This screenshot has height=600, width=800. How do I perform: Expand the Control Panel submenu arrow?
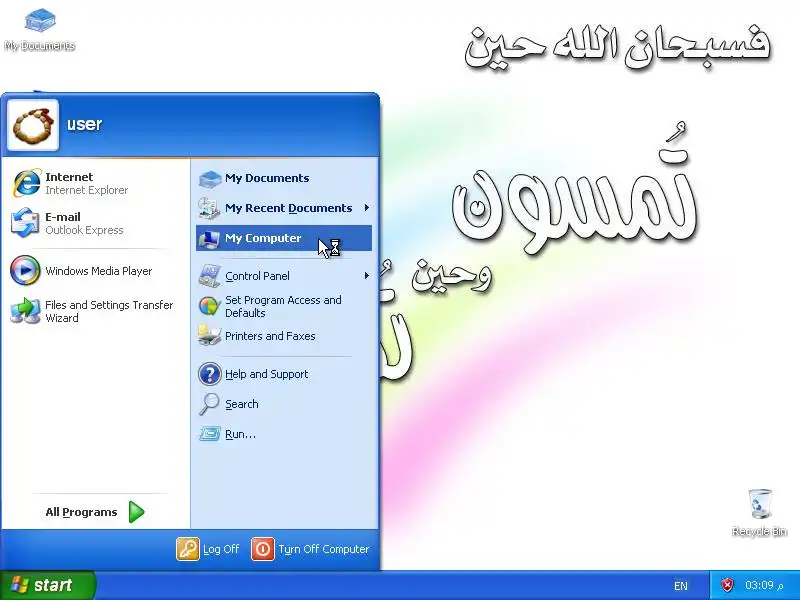[x=366, y=276]
